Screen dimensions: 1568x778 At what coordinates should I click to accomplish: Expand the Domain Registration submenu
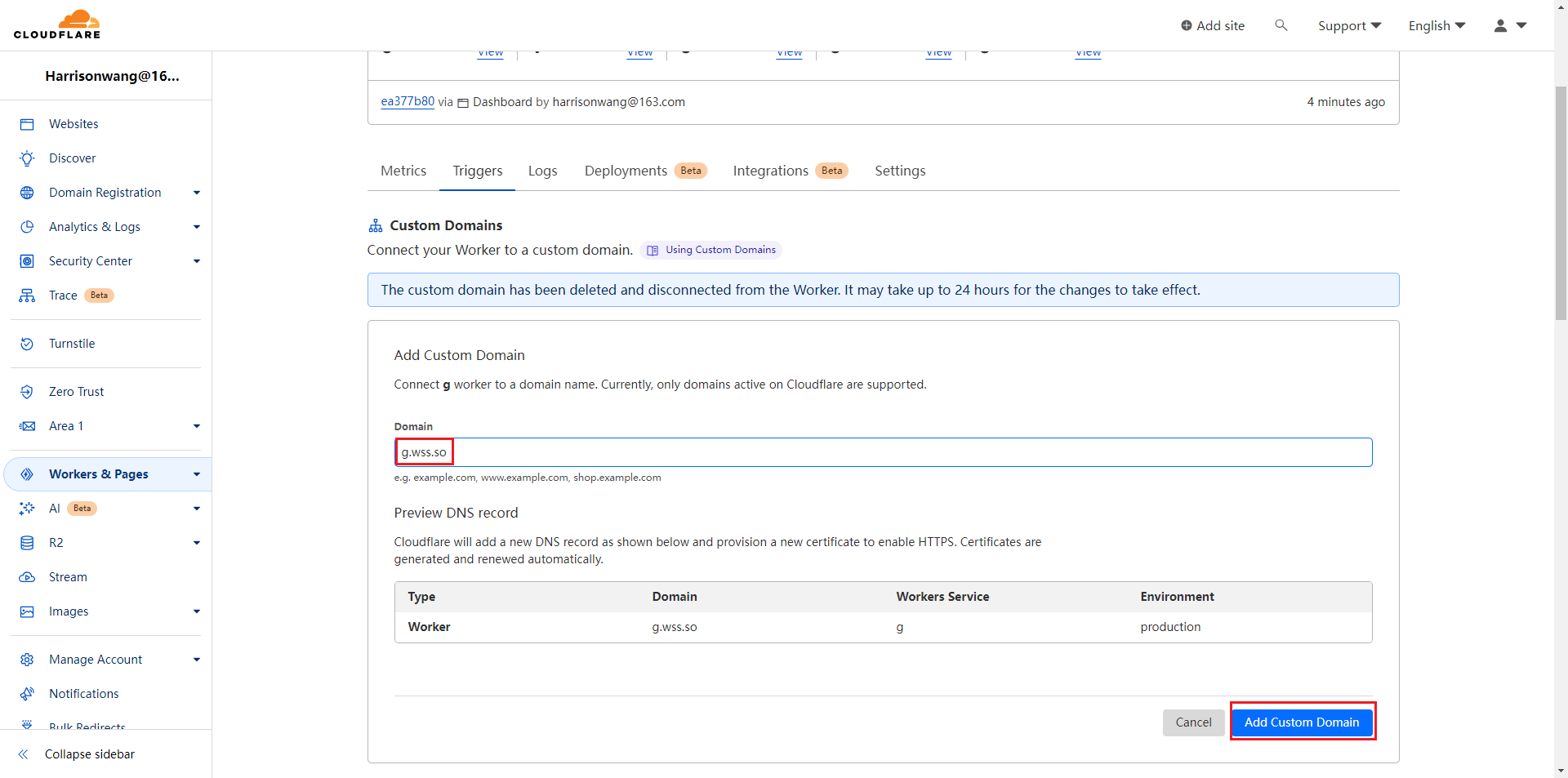coord(196,193)
